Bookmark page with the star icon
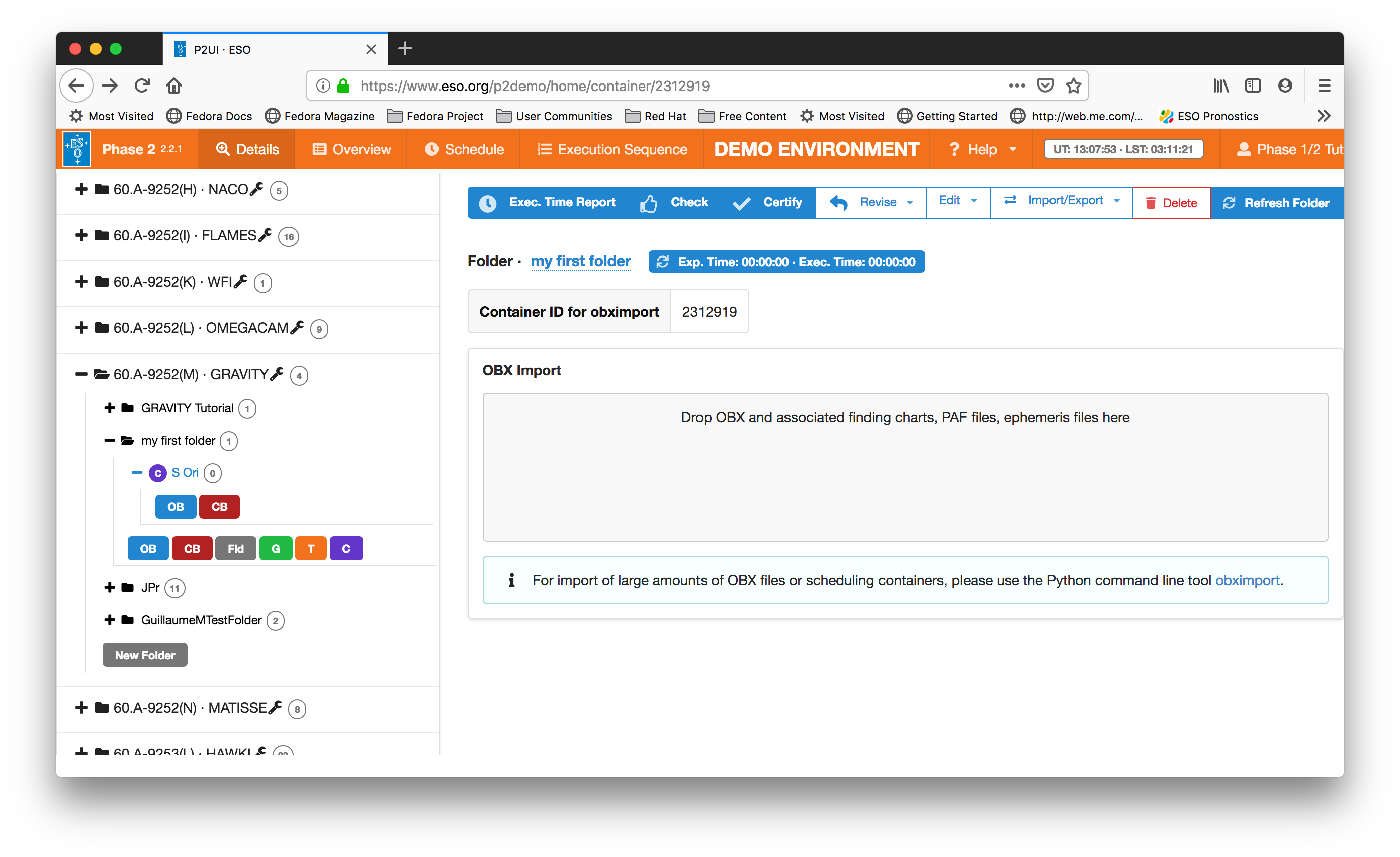Viewport: 1400px width, 857px height. coord(1073,86)
